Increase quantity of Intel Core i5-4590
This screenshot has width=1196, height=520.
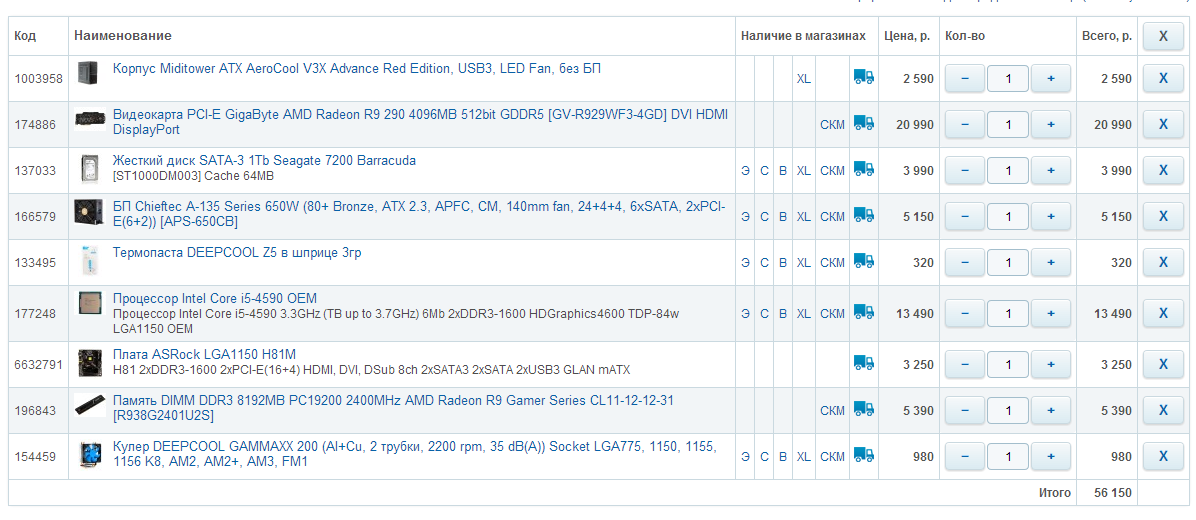1051,313
